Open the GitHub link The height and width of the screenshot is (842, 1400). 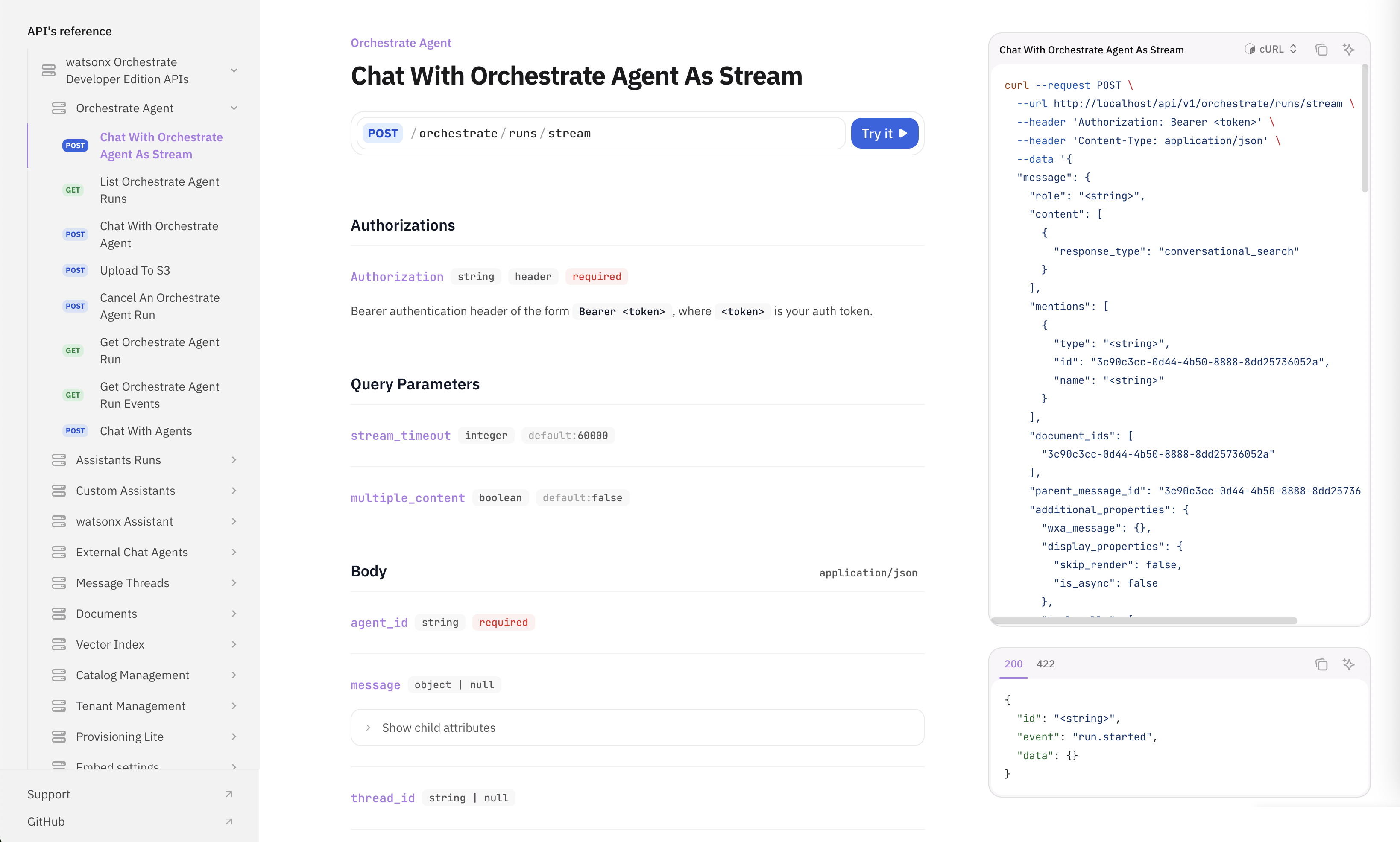46,822
